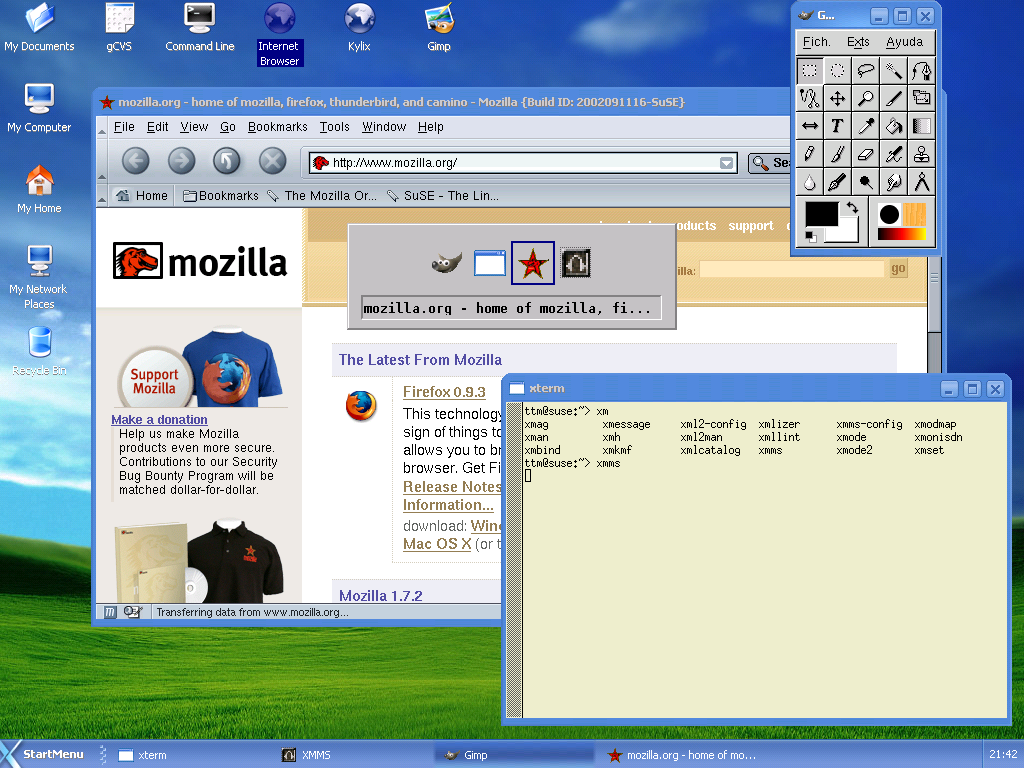This screenshot has height=768, width=1024.
Task: Open Mail icon in Mozilla status bar
Action: click(x=133, y=612)
